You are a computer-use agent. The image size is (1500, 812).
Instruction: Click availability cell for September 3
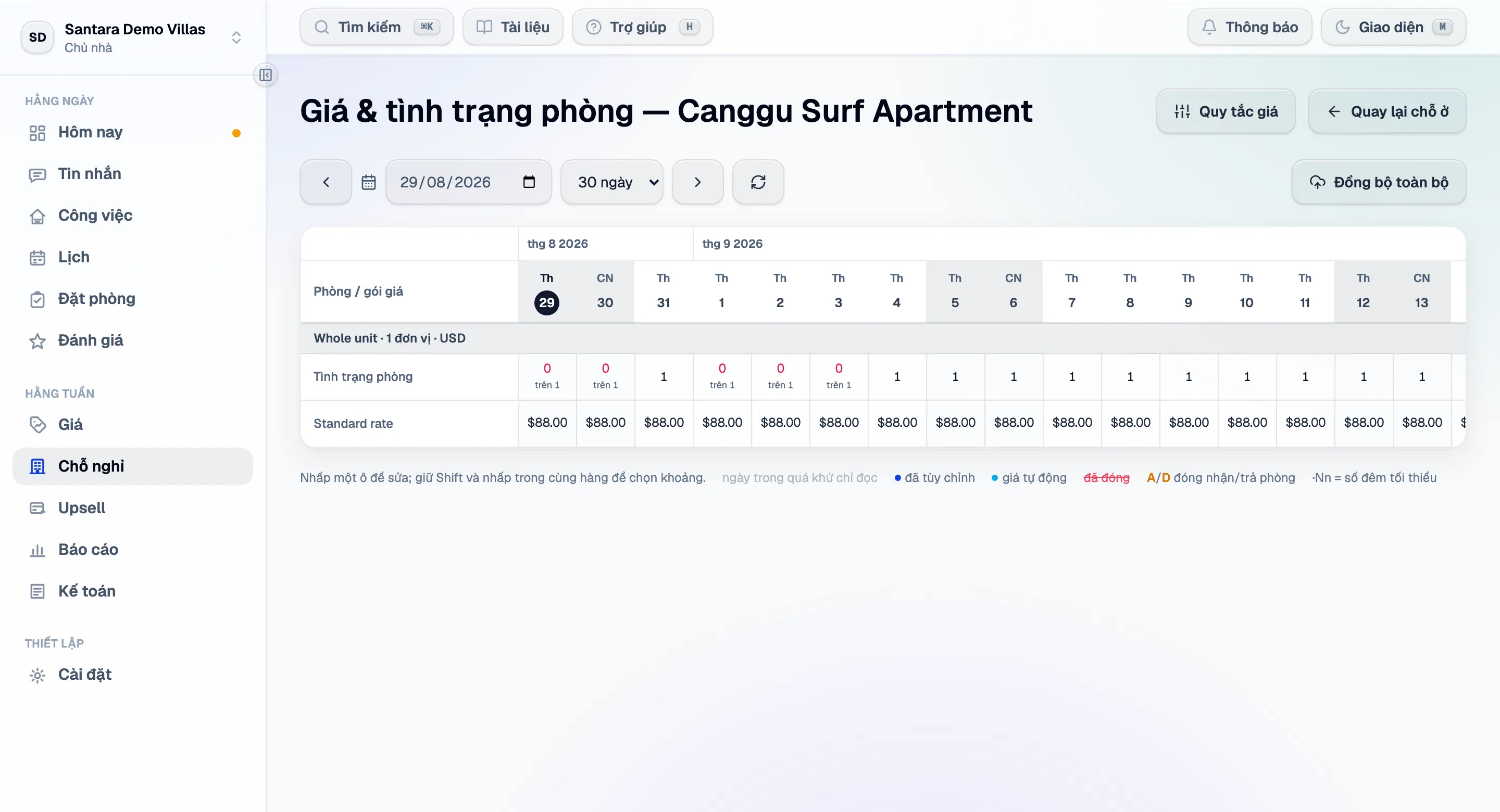tap(839, 377)
